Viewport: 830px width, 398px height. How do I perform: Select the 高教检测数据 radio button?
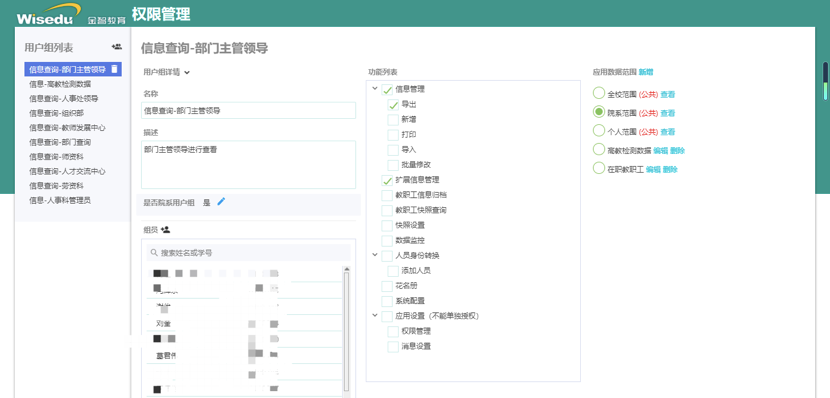coord(599,149)
